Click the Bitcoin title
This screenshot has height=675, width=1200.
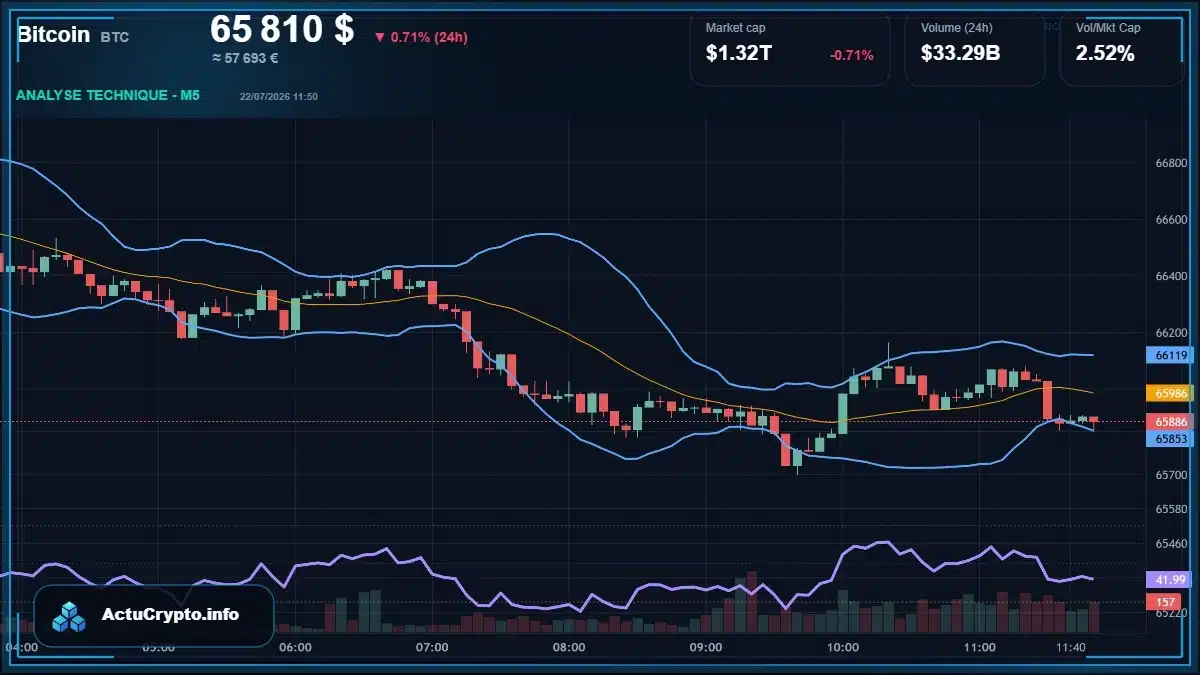[53, 34]
